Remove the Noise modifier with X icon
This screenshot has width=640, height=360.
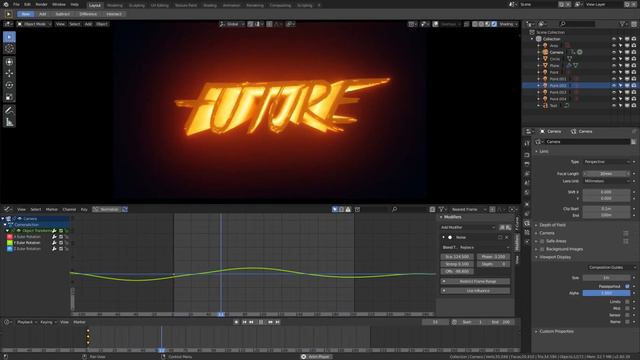pyautogui.click(x=507, y=237)
